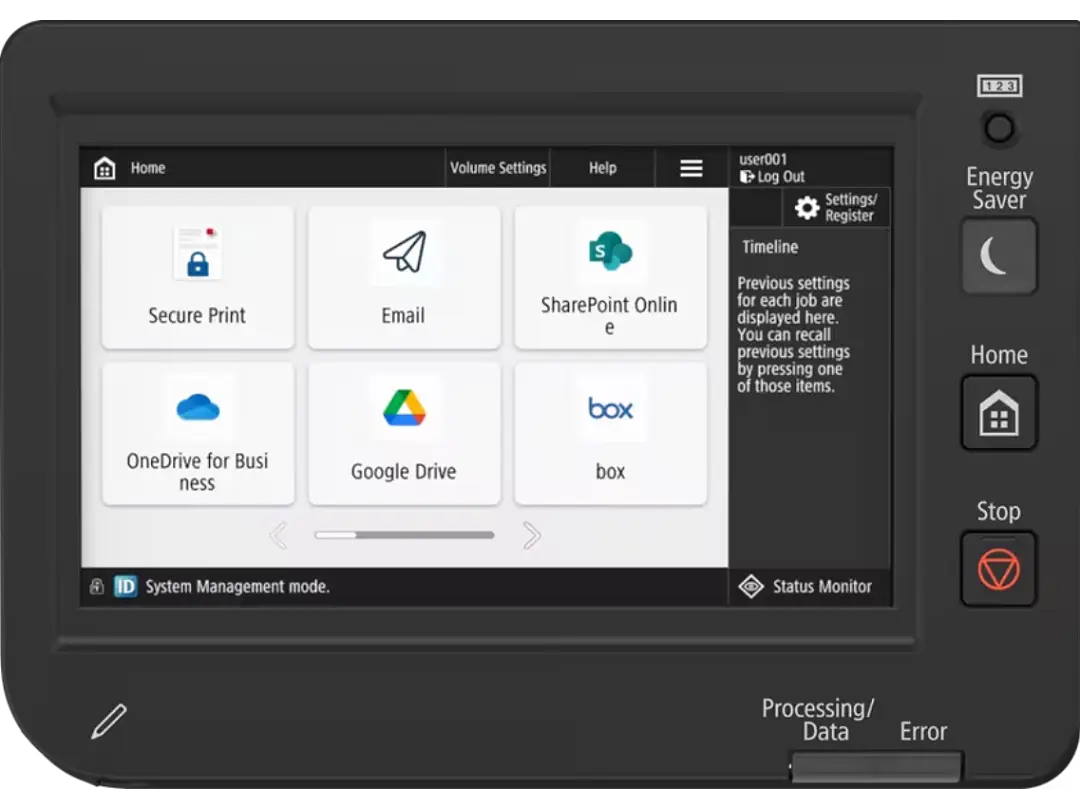Click the 'Error' indicator label
Screen dimensions: 1080x810
(923, 731)
